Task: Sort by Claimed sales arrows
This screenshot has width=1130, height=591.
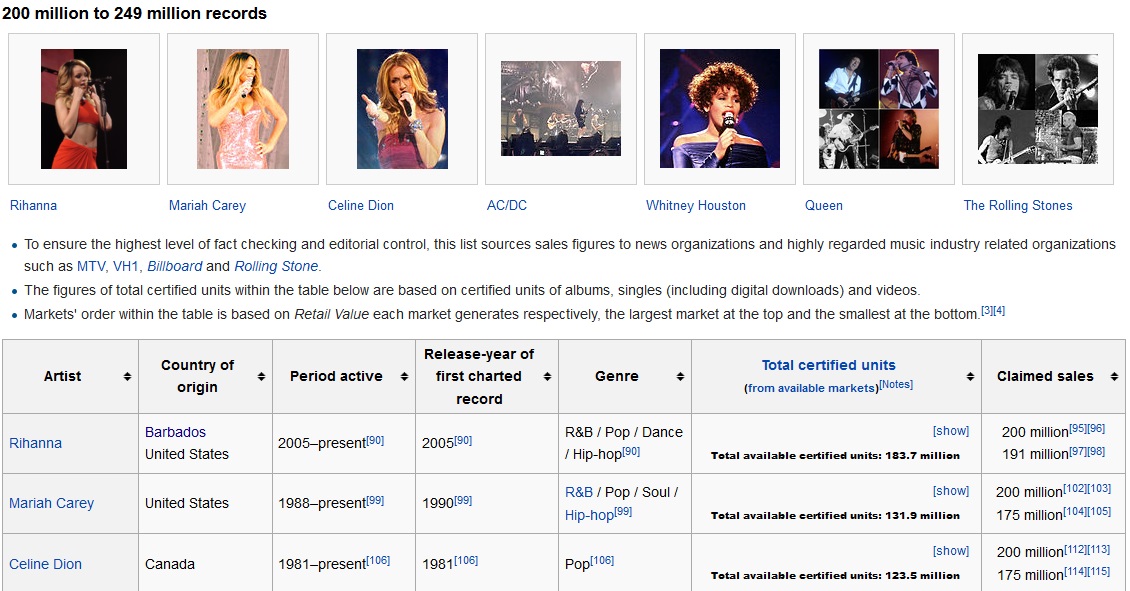Action: pos(1114,377)
